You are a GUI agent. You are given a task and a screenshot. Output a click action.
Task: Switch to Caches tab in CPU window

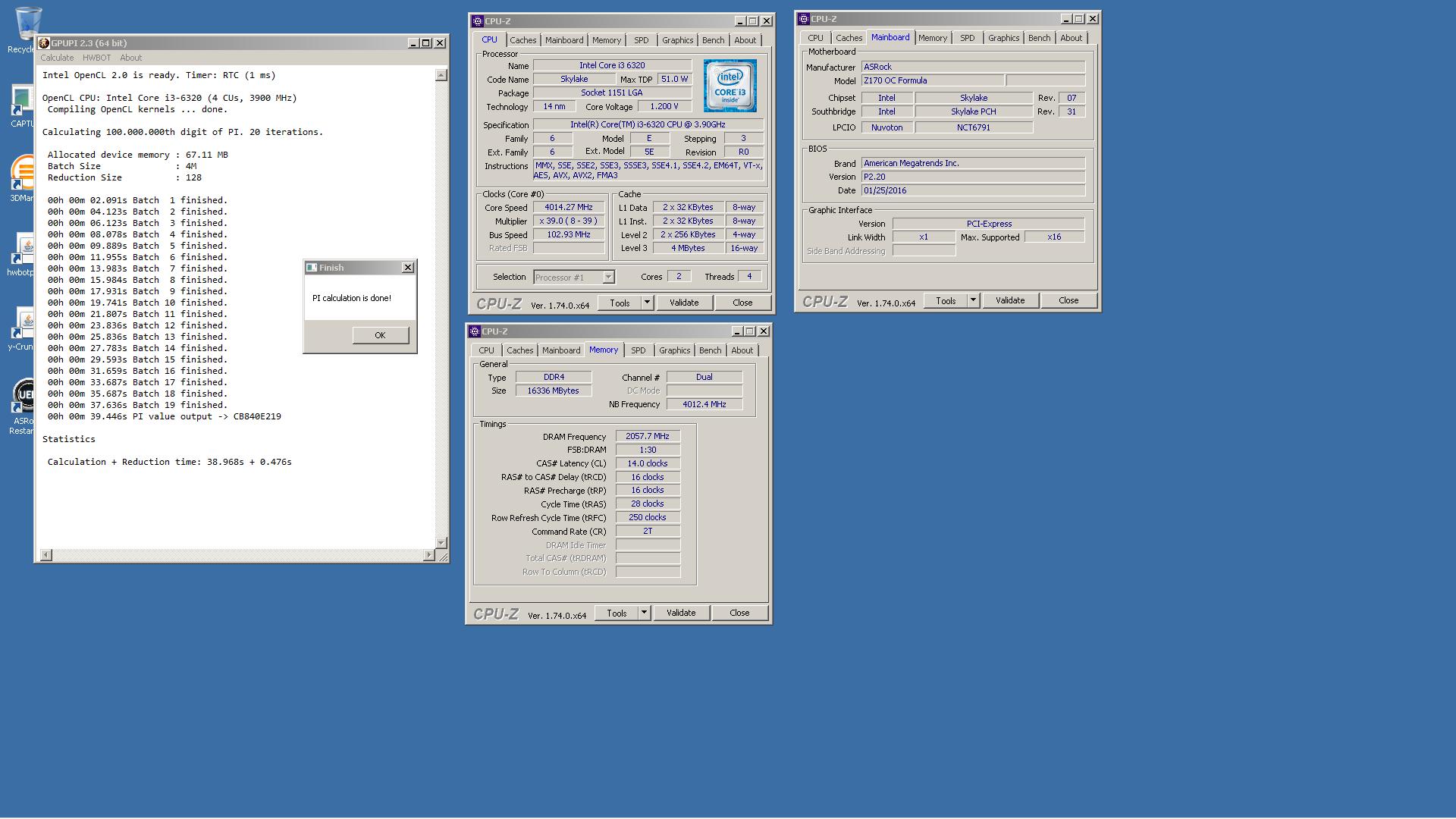[522, 40]
